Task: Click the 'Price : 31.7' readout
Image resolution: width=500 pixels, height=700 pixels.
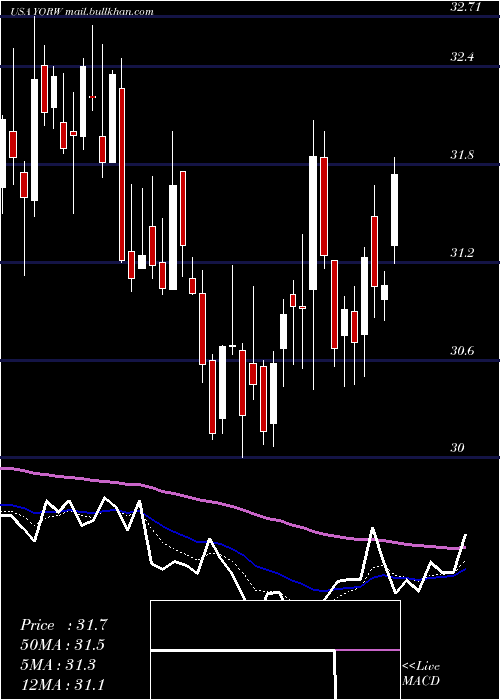Action: tap(64, 625)
